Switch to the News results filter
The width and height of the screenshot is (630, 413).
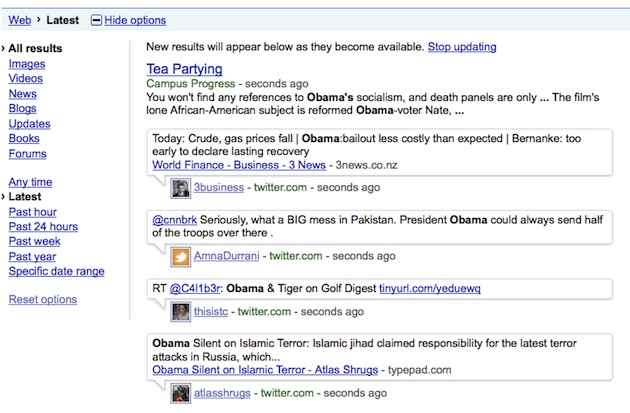tap(22, 94)
